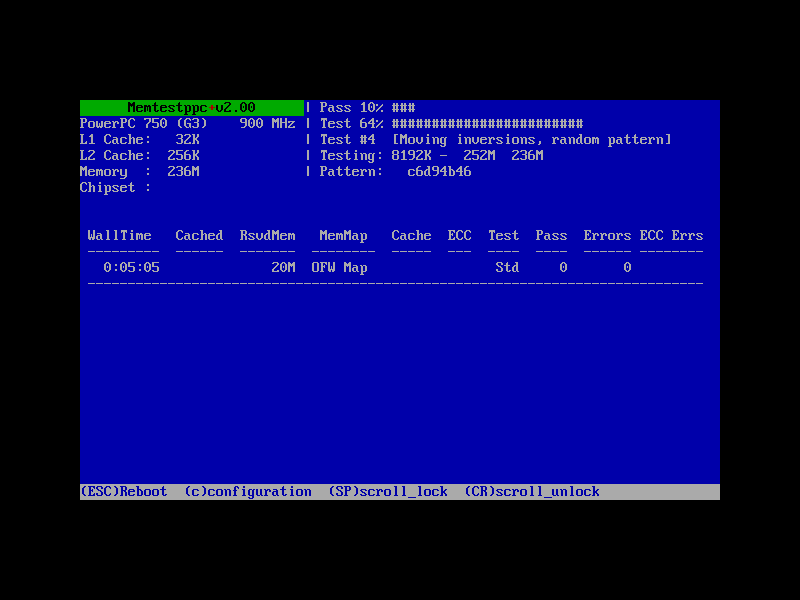Activate (CR)scroll_unlock in bottom bar

[x=532, y=492]
